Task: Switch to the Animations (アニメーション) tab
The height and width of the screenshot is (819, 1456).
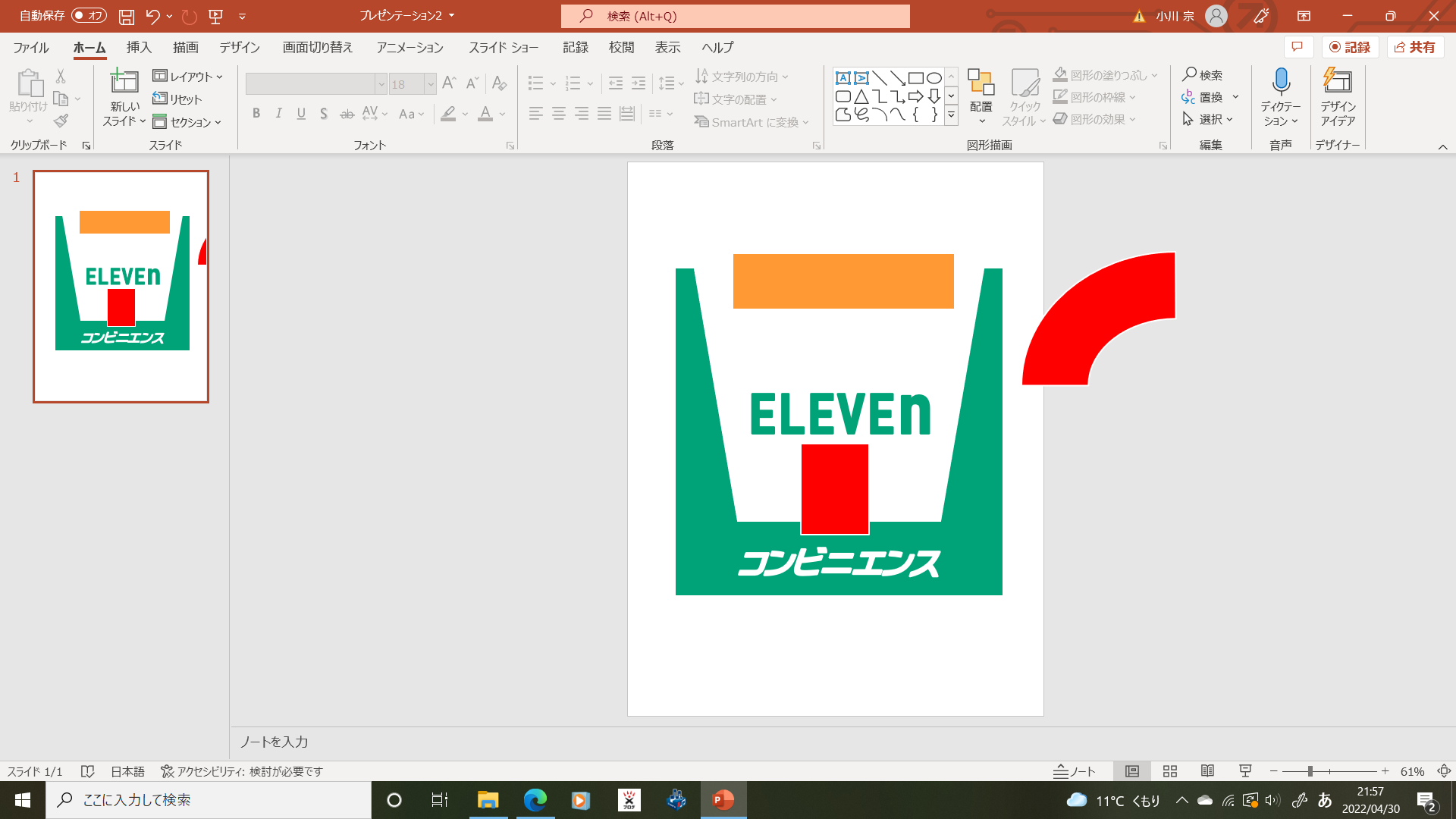Action: [409, 48]
